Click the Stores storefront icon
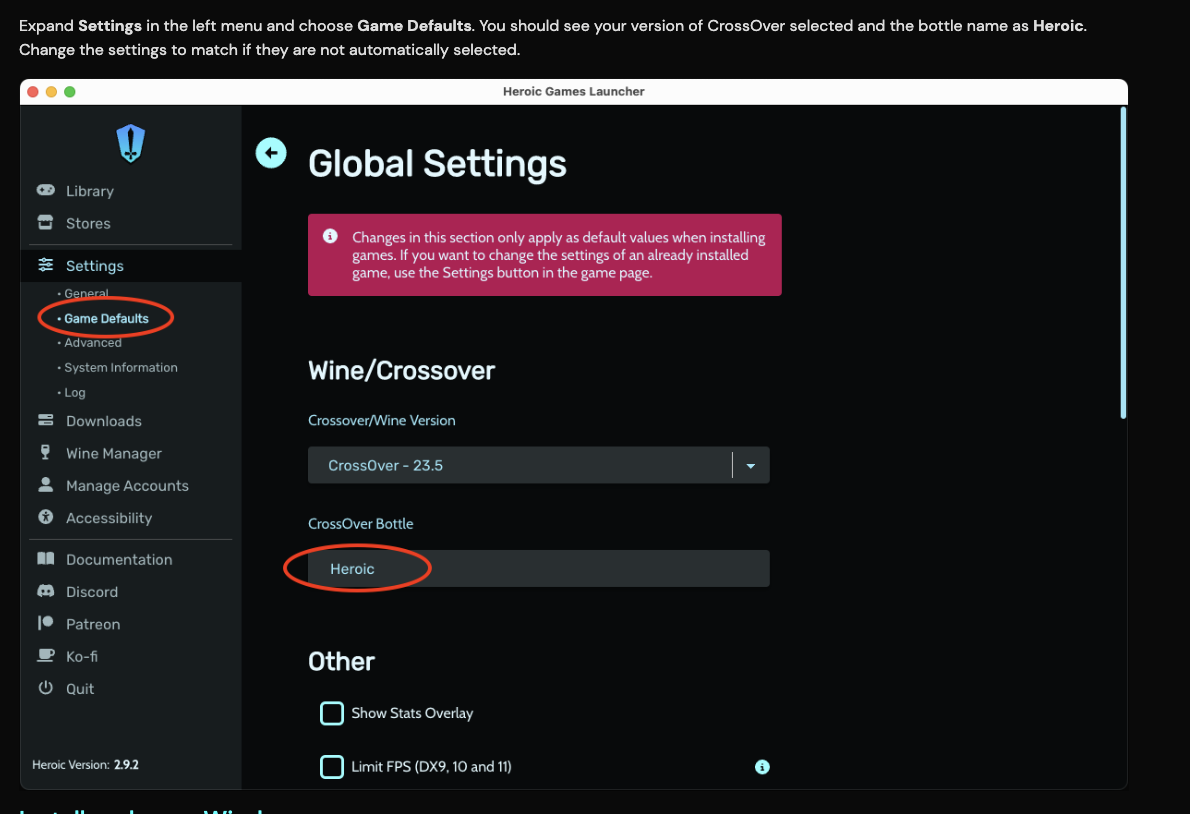Viewport: 1190px width, 814px height. coord(46,223)
